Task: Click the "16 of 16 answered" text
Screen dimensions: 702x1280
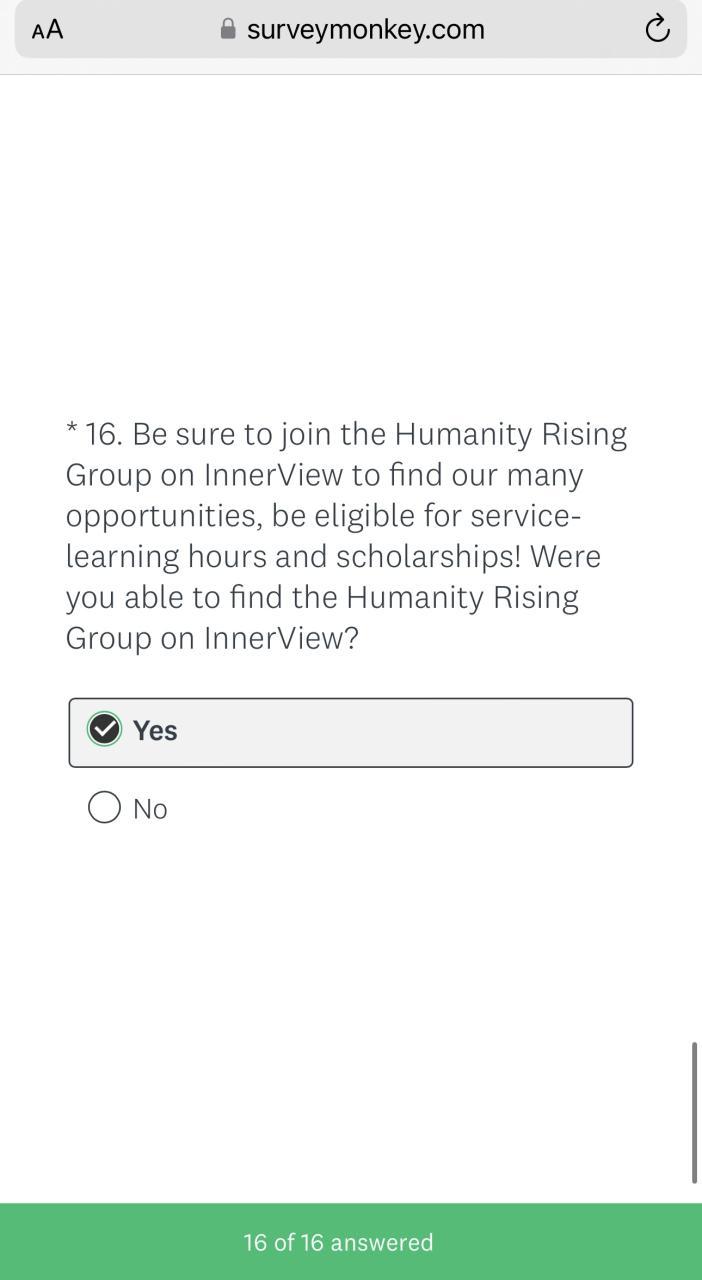Action: [338, 1242]
